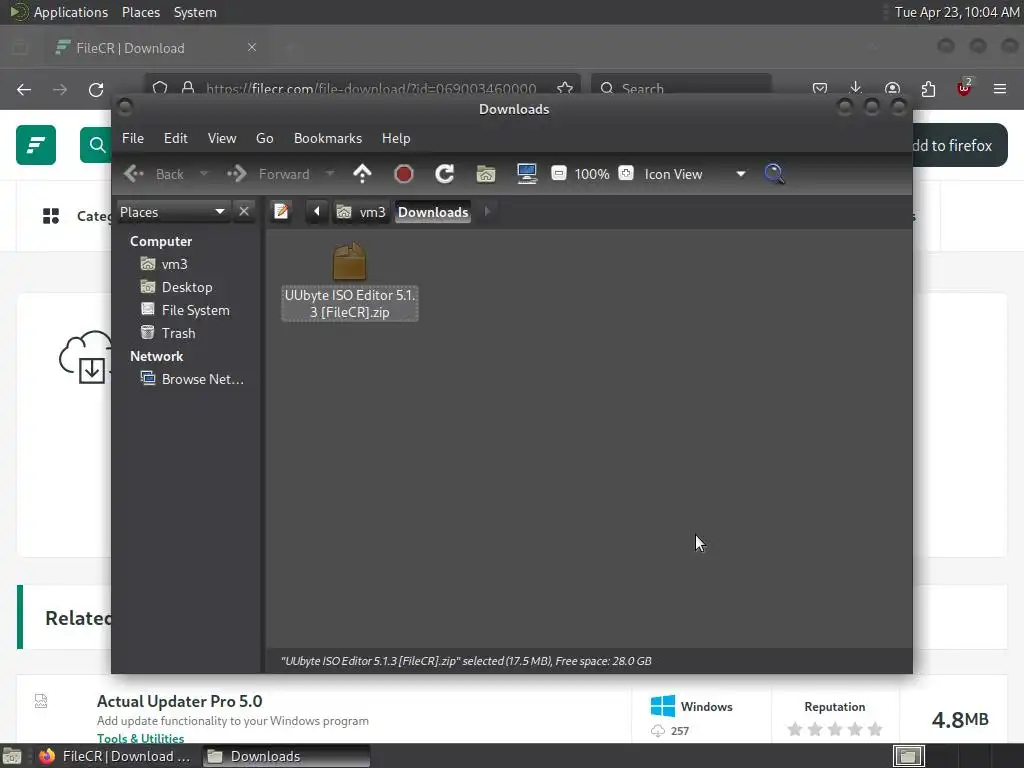Screen dimensions: 1024x768
Task: Select UUbyte ISO Editor zip file
Action: 349,282
